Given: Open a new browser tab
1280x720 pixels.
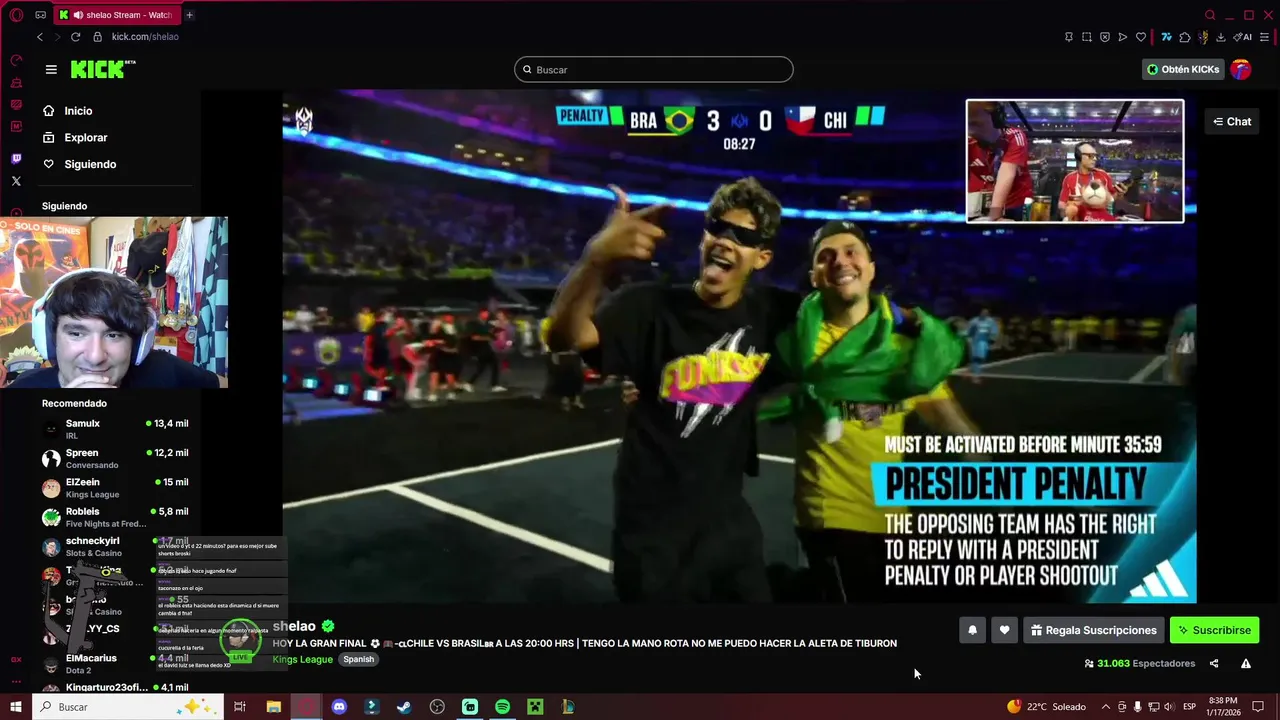Looking at the screenshot, I should click(x=189, y=15).
